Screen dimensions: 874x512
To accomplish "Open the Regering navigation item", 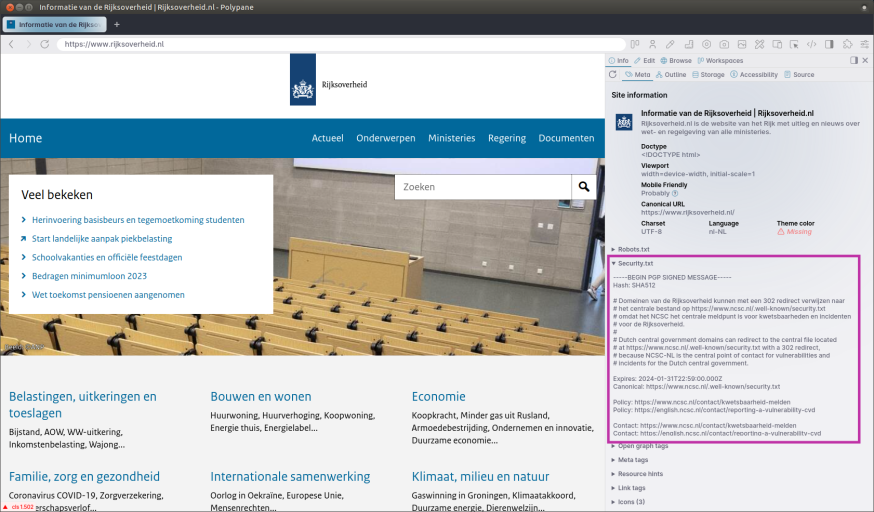I will [507, 138].
